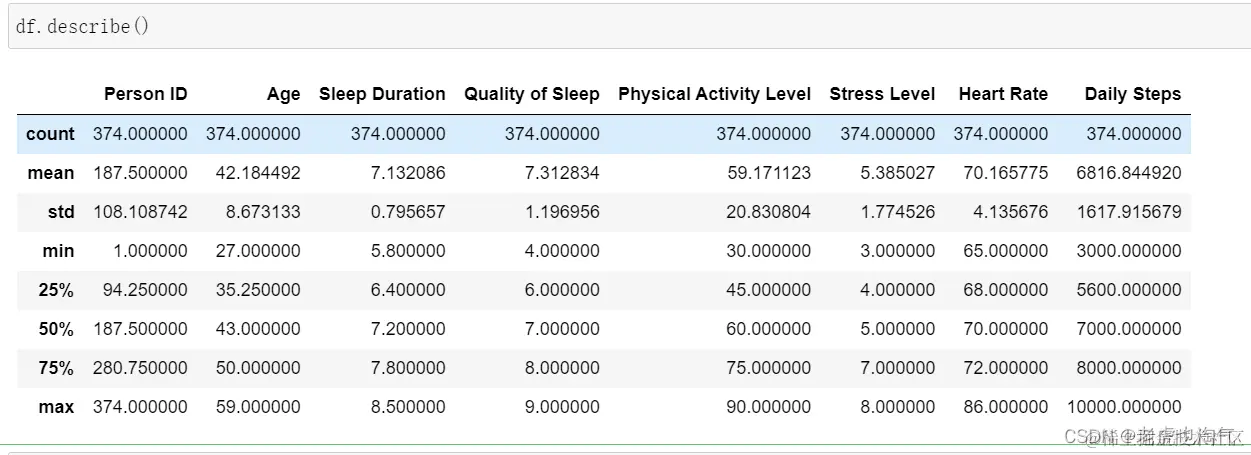Click 50% Age value 43.000000
This screenshot has height=455, width=1251.
pyautogui.click(x=258, y=329)
